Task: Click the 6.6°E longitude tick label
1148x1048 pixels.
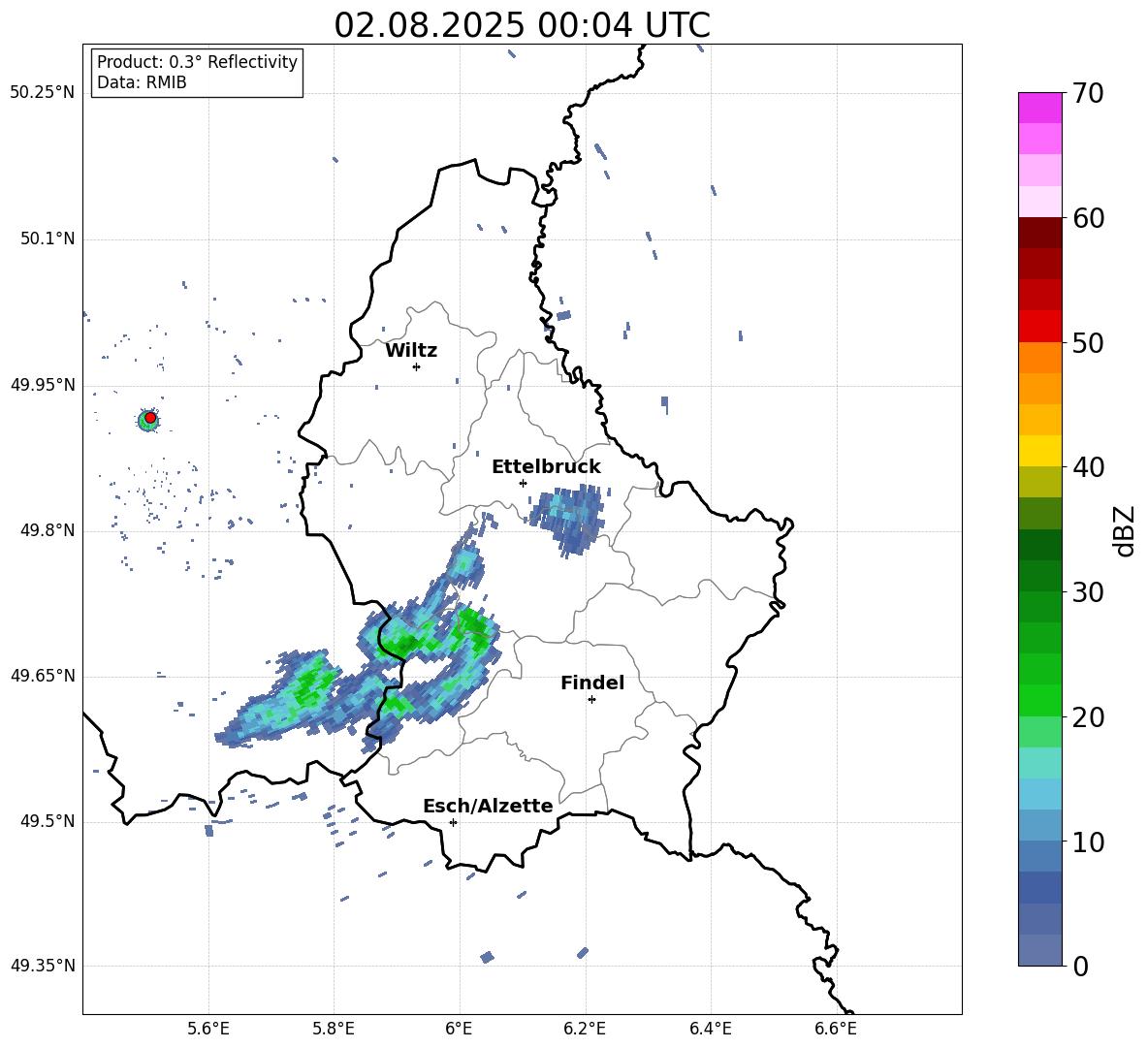Action: coord(836,1029)
